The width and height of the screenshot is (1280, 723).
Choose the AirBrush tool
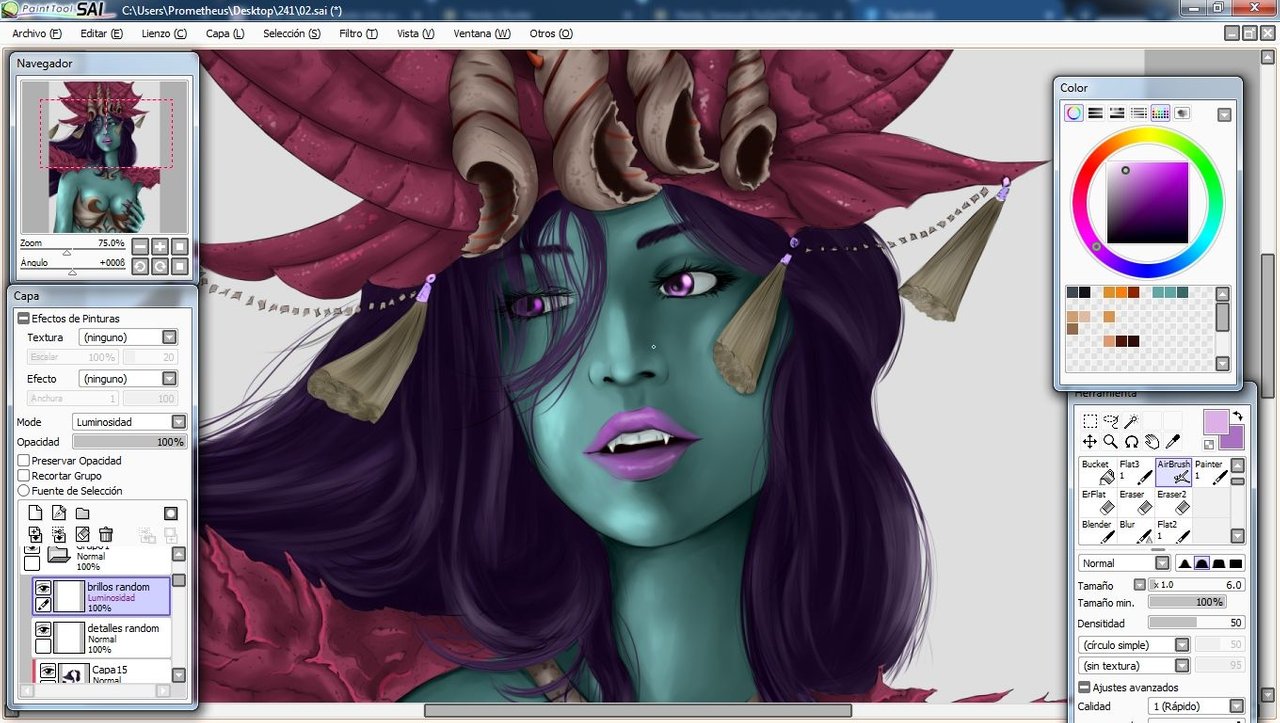(1174, 472)
